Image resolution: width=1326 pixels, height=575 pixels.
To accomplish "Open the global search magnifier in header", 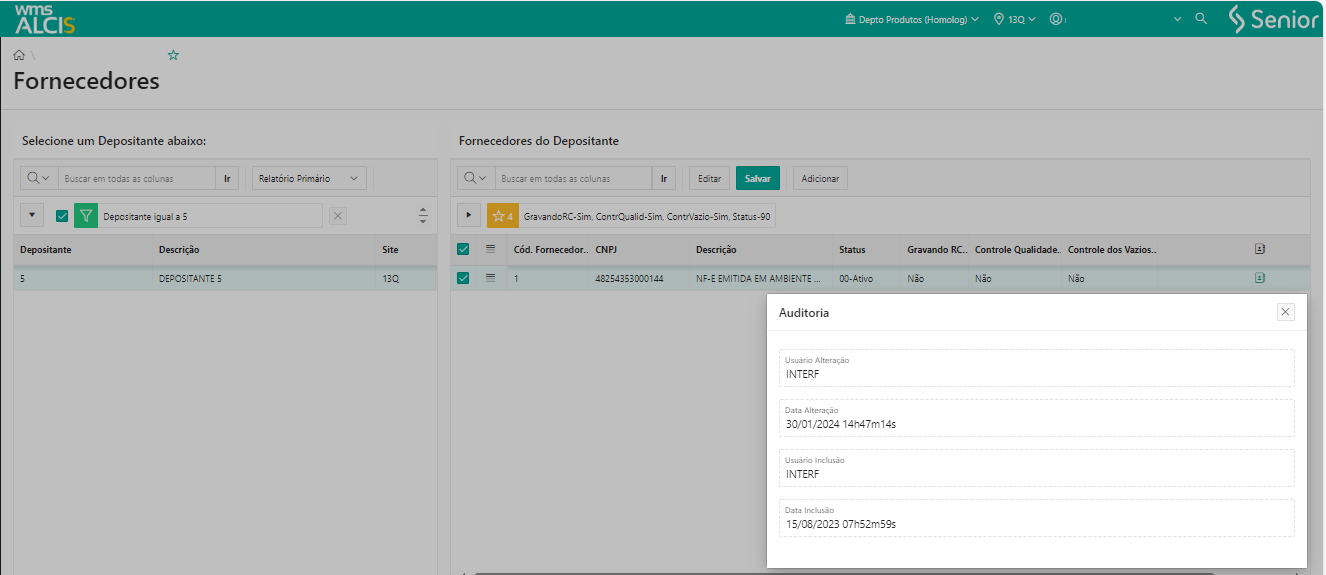I will pyautogui.click(x=1201, y=18).
